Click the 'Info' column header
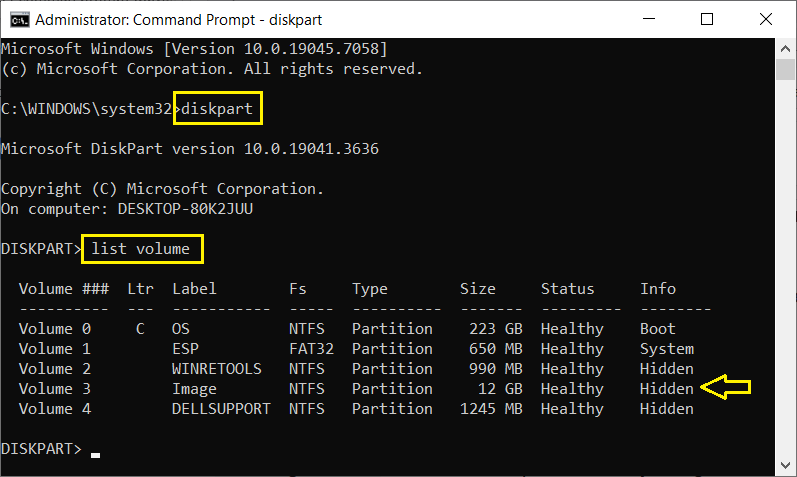The image size is (797, 477). tap(658, 289)
